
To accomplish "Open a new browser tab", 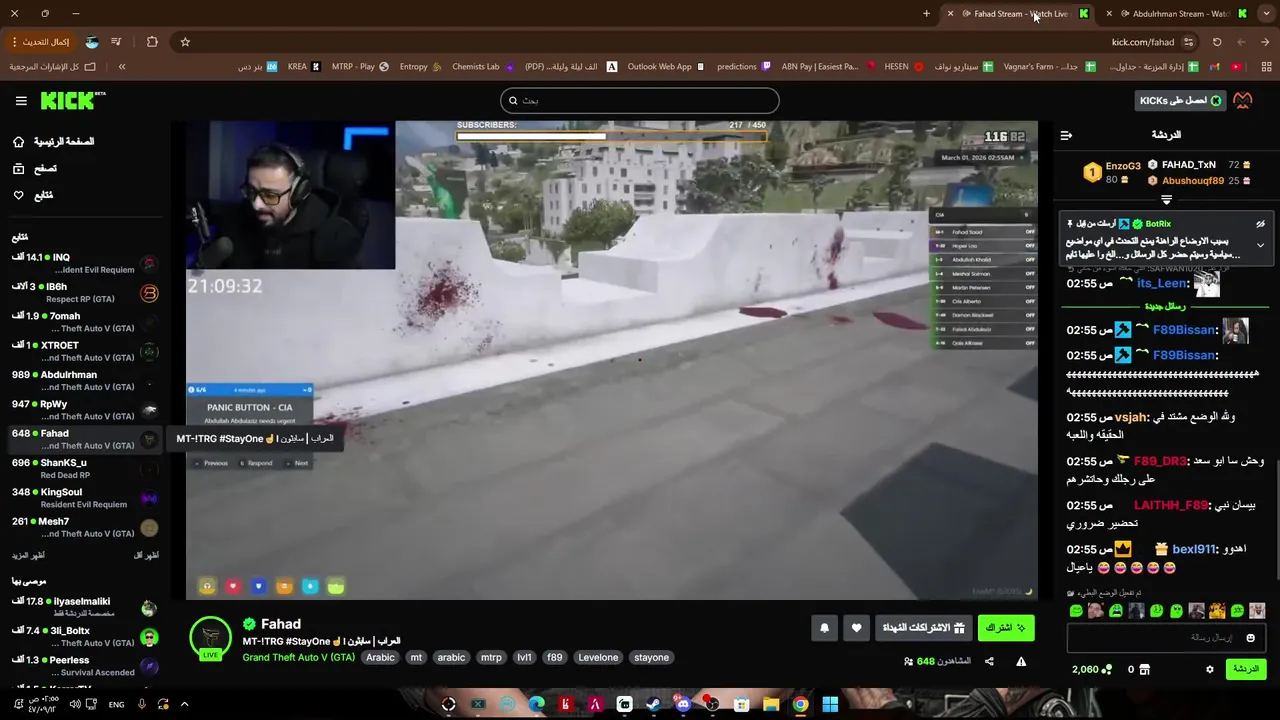I will [x=926, y=14].
